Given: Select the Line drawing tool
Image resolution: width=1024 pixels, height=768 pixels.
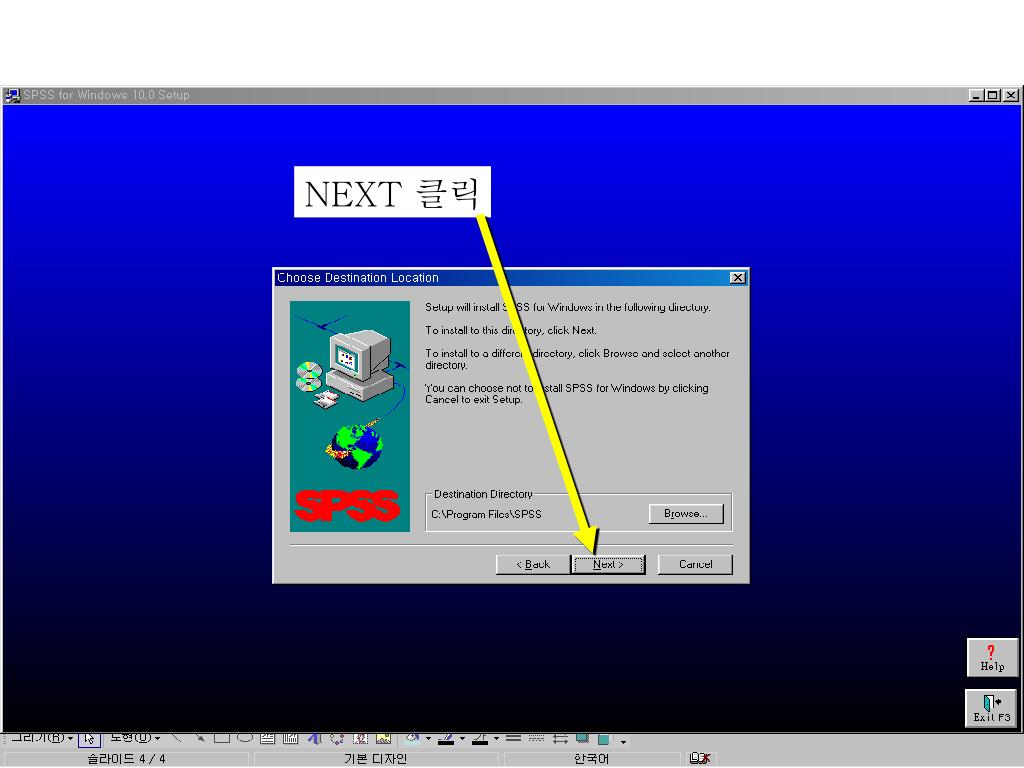Looking at the screenshot, I should click(x=176, y=738).
